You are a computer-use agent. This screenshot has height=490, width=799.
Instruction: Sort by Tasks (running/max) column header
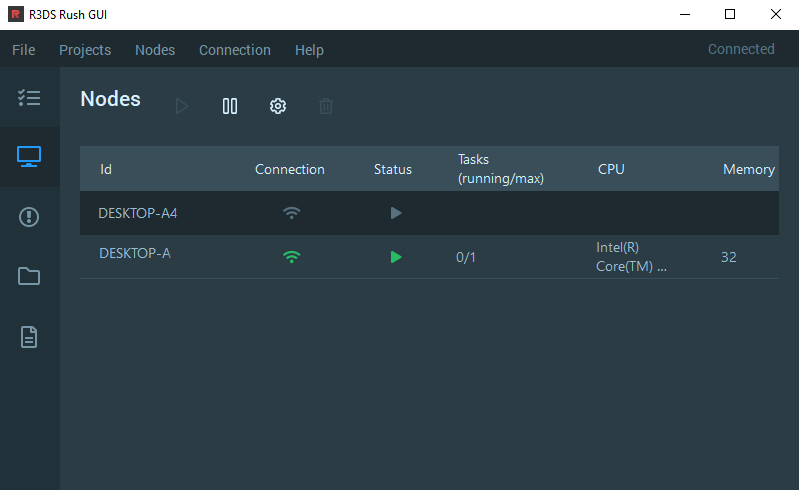(x=501, y=169)
